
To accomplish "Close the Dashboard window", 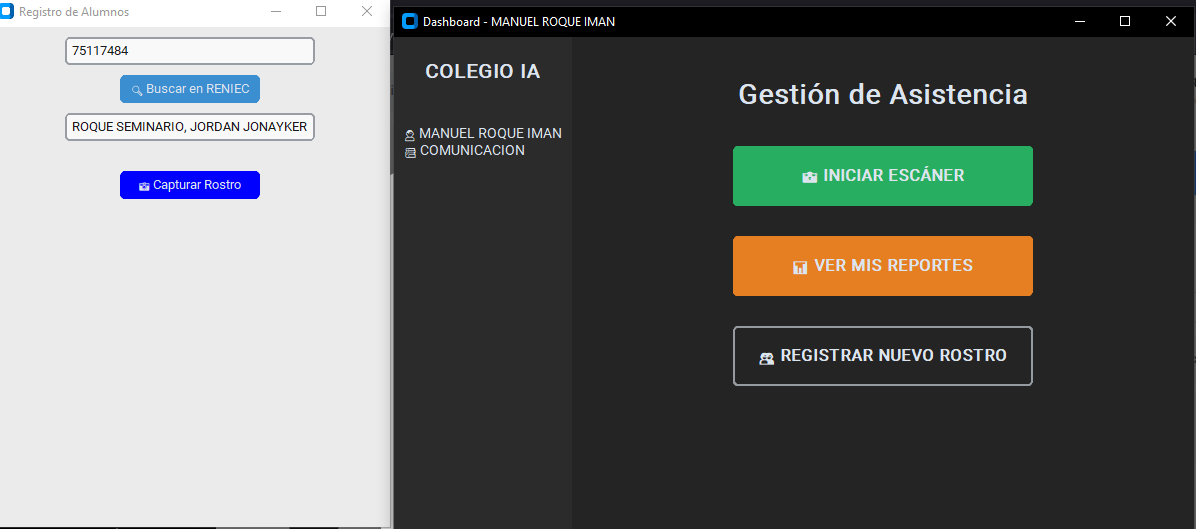I will click(x=1171, y=21).
